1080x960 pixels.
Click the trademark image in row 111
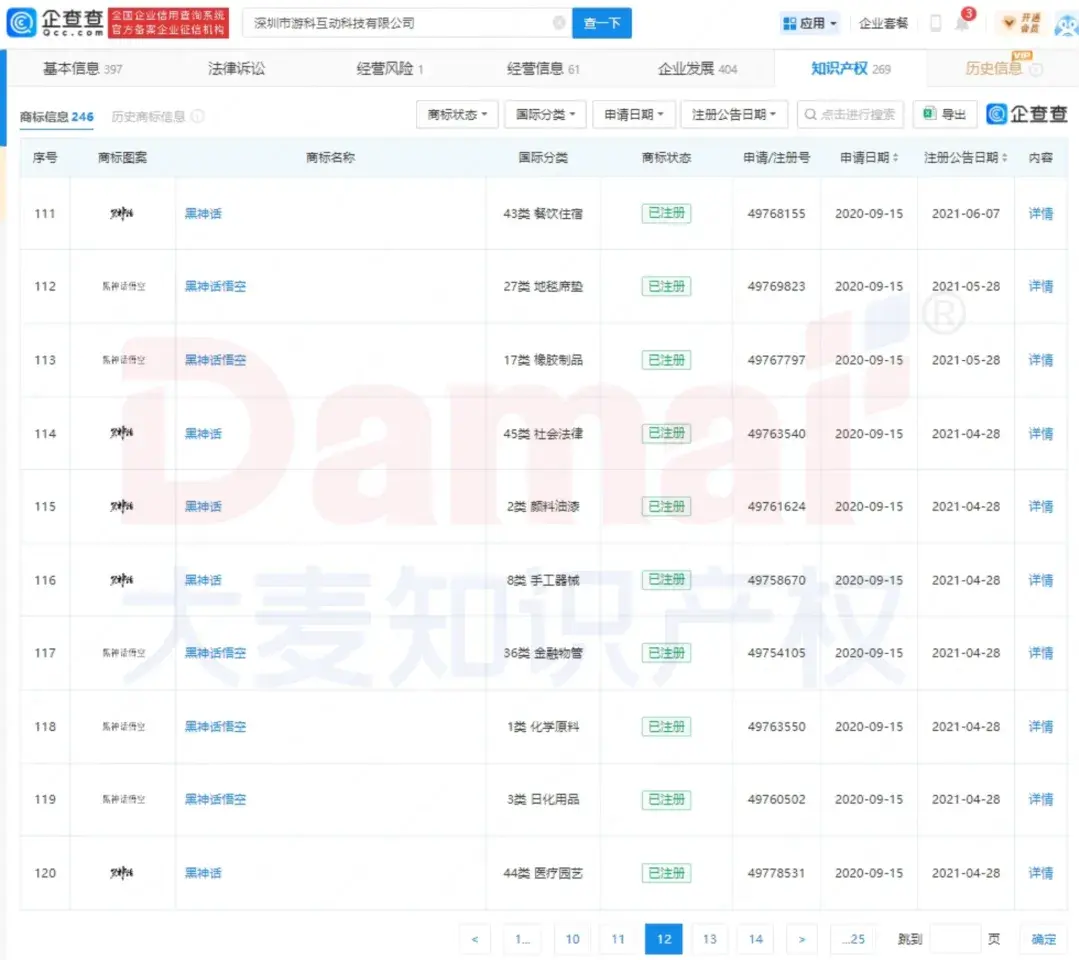[122, 213]
